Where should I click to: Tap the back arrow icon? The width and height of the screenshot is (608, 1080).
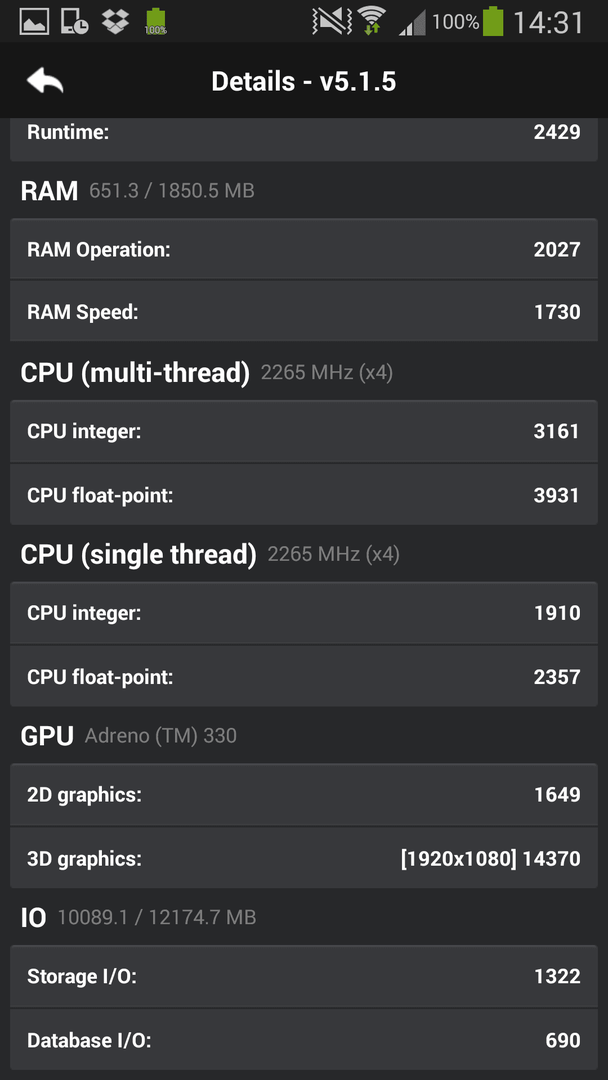tap(45, 81)
